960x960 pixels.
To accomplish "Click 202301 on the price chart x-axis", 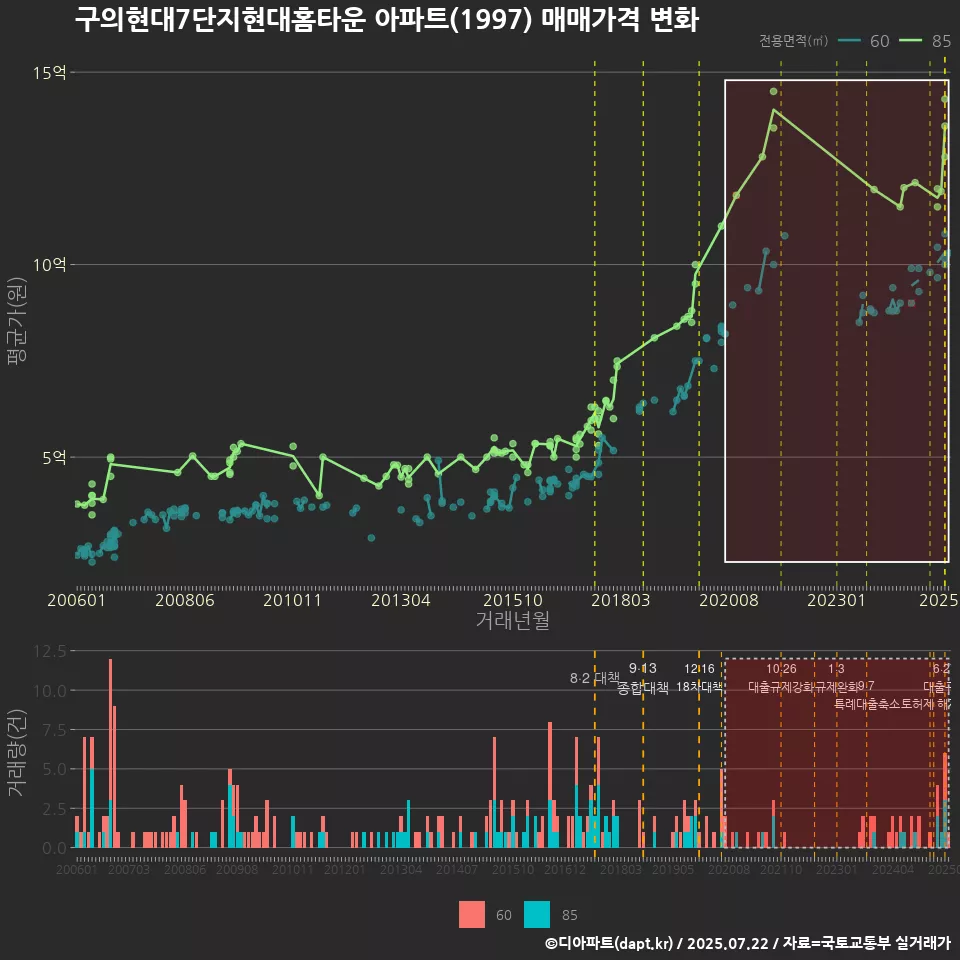I will [836, 600].
